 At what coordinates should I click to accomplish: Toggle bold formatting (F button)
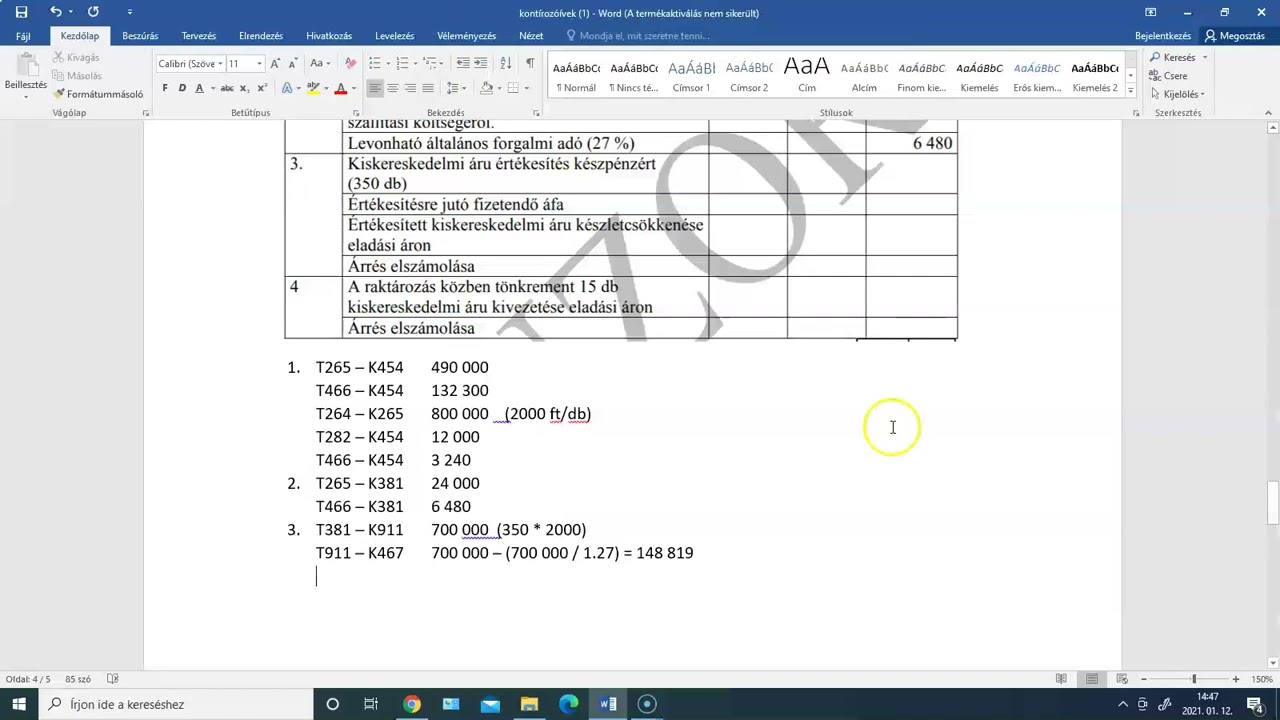point(165,88)
